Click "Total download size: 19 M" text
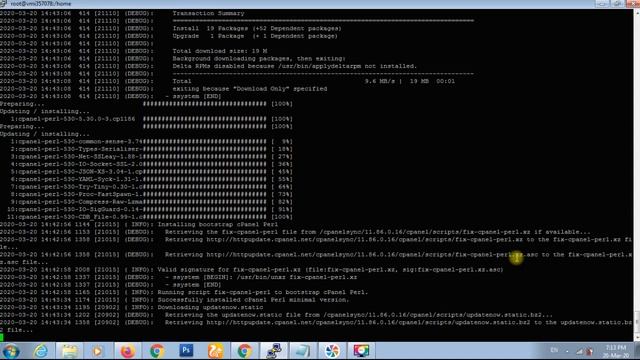The image size is (640, 360). pyautogui.click(x=220, y=51)
